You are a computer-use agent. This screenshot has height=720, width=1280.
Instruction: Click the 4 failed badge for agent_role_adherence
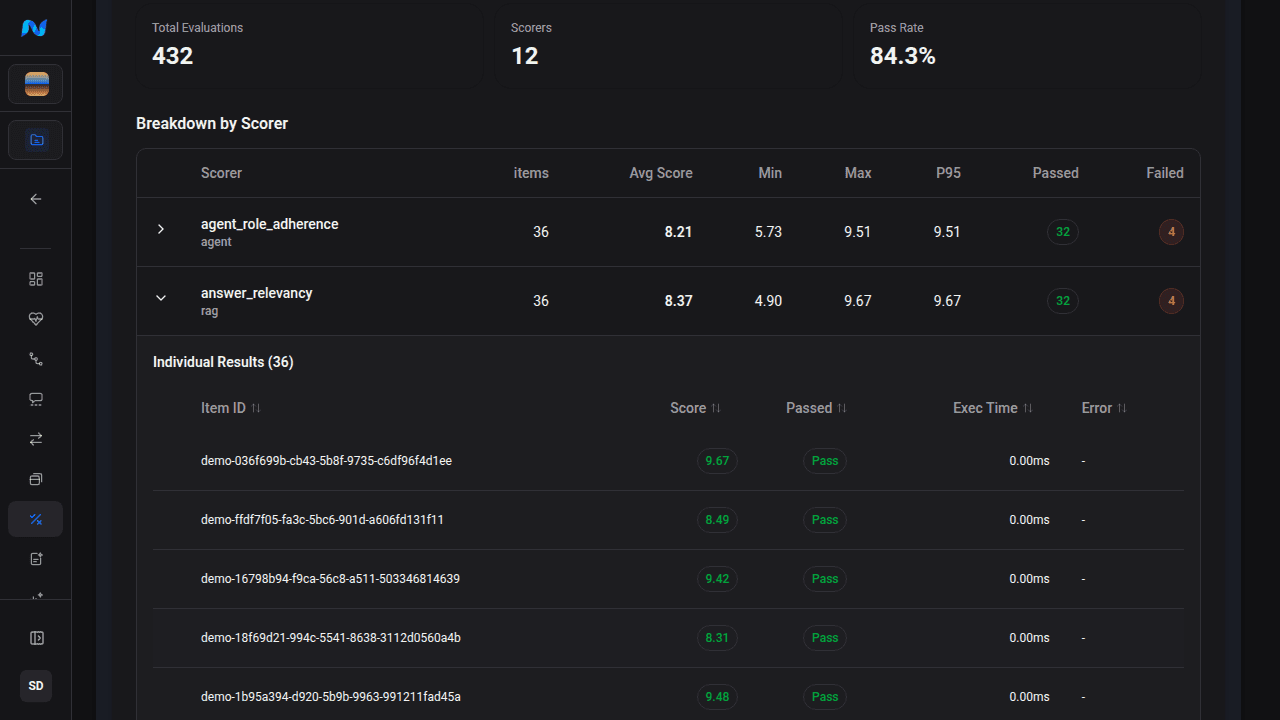click(x=1171, y=232)
